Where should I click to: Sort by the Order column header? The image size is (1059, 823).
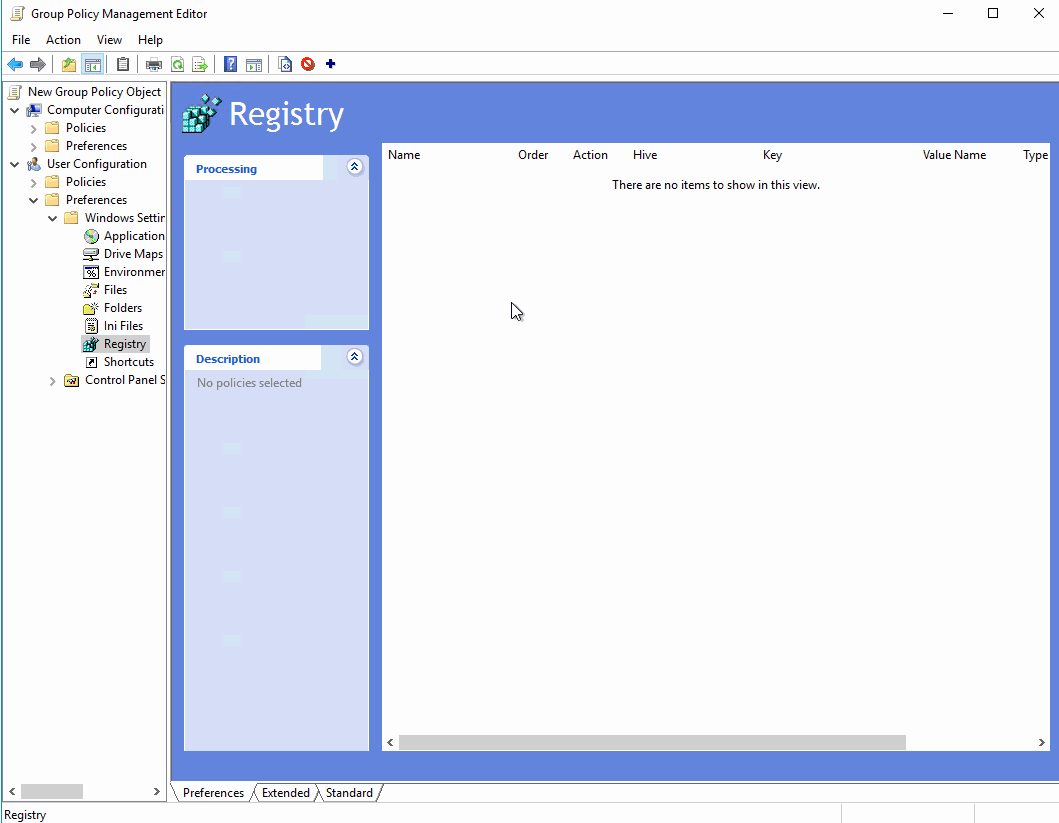[x=533, y=155]
